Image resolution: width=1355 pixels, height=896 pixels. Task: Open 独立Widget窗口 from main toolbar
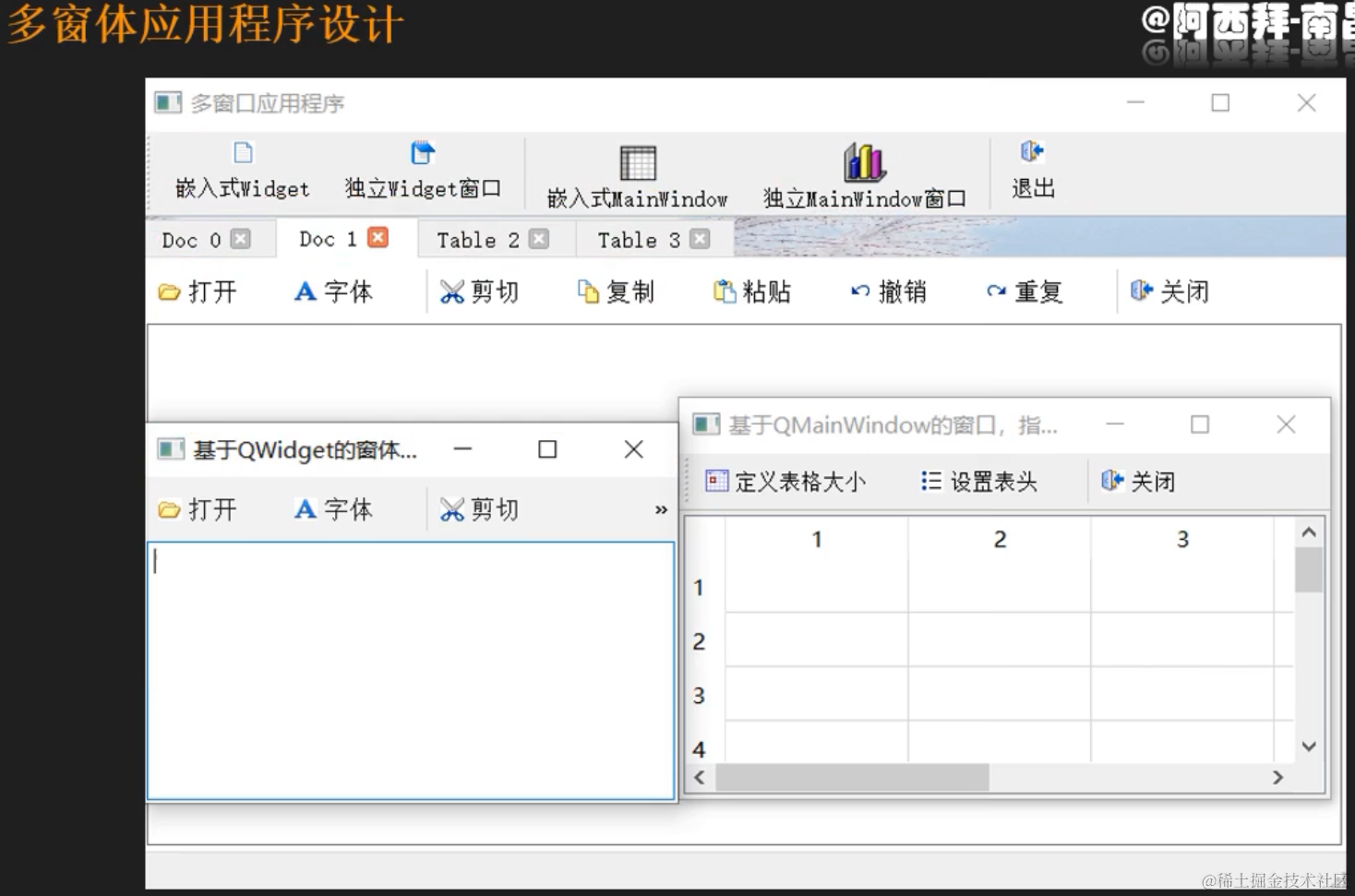point(423,172)
